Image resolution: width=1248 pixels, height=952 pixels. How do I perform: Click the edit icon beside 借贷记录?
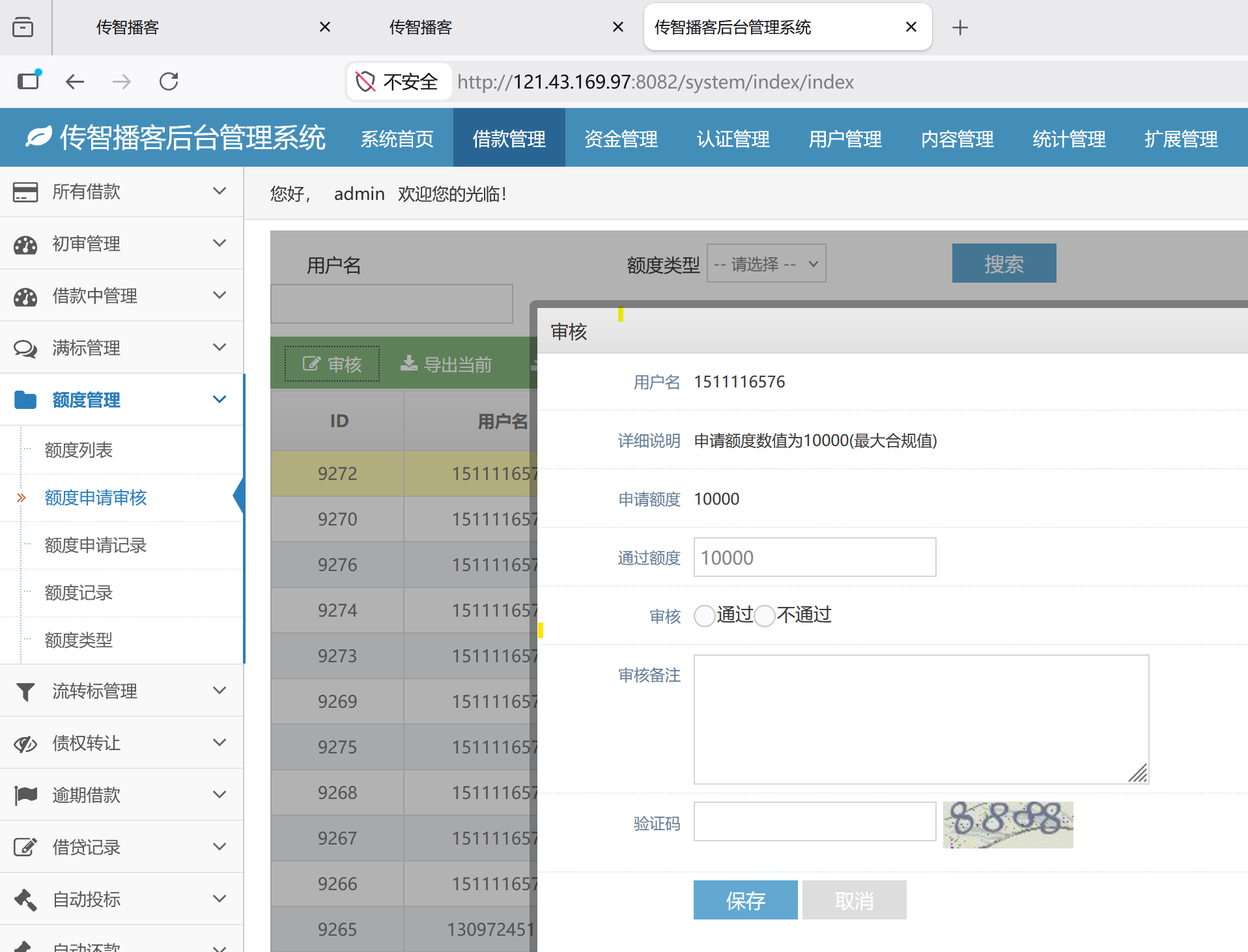click(x=25, y=847)
